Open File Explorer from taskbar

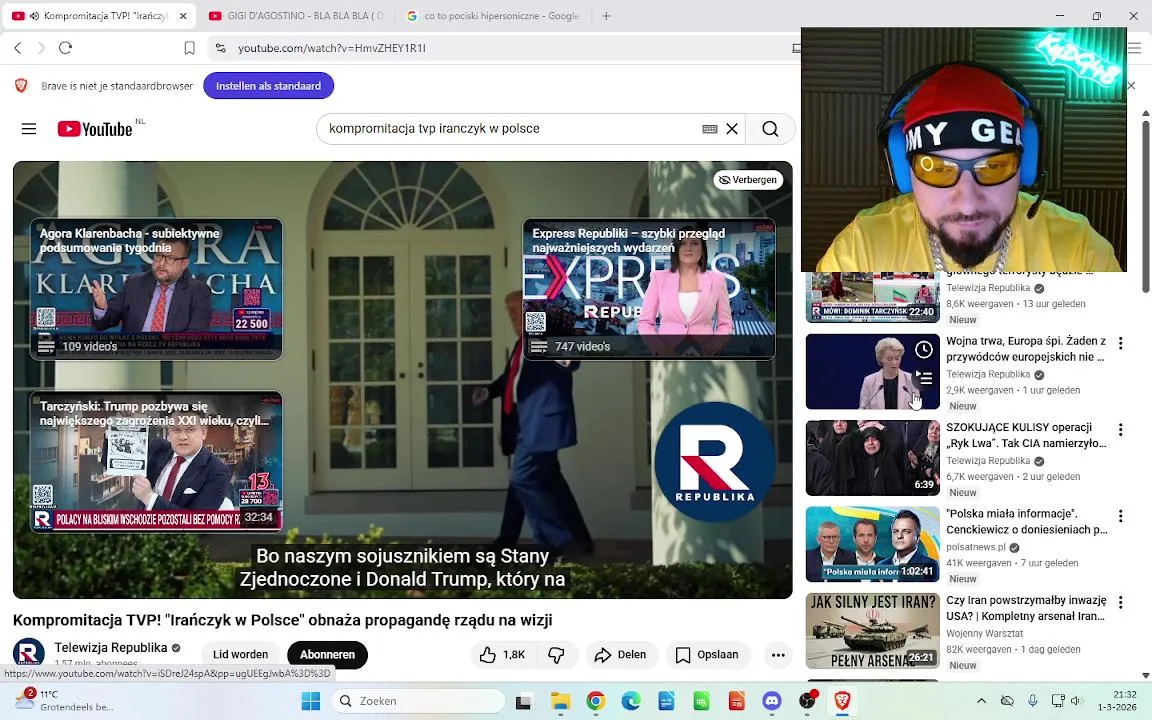coord(560,702)
